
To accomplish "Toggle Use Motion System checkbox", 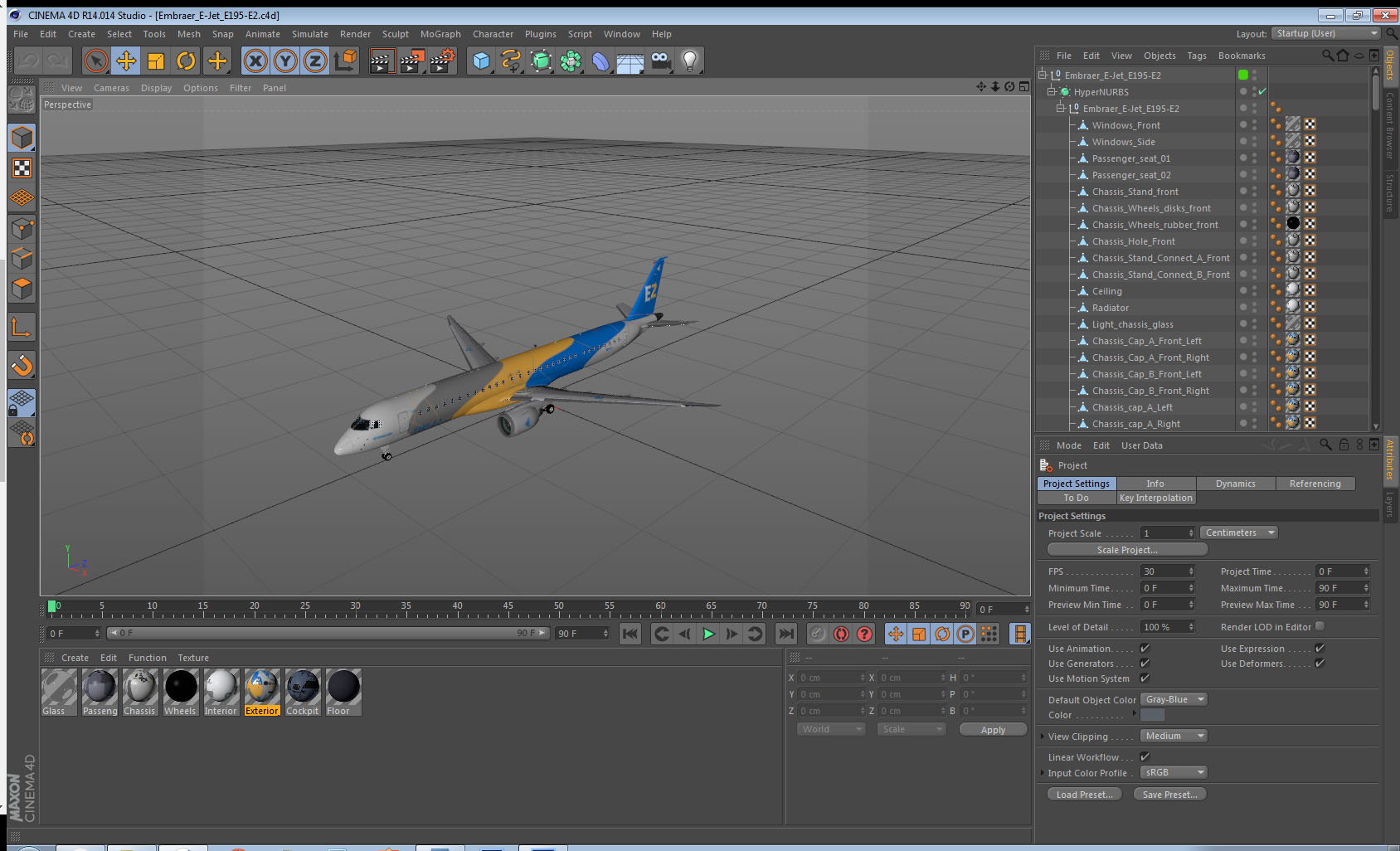I will pos(1145,678).
